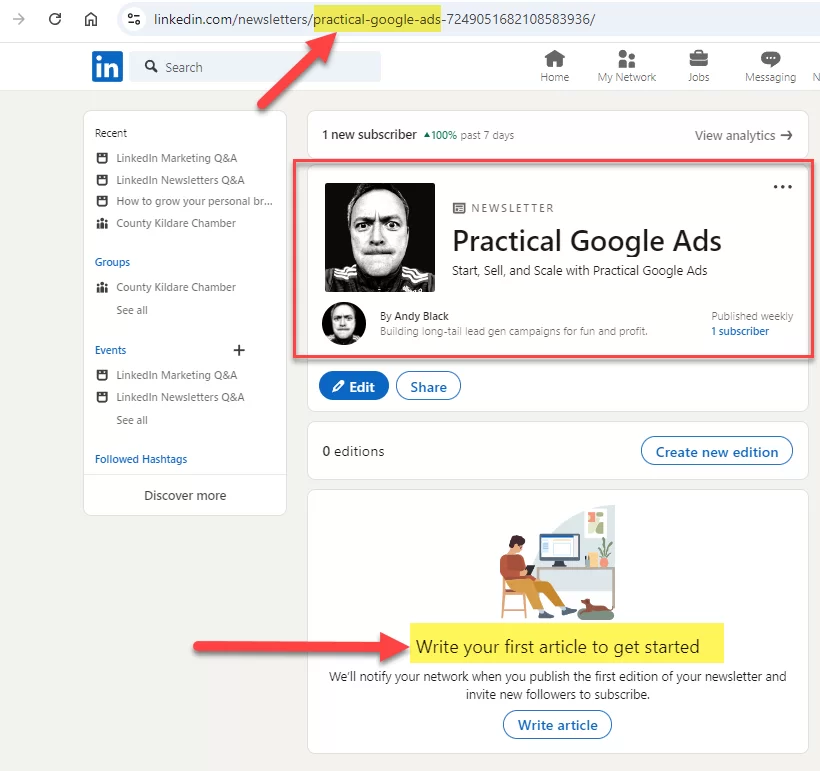Open the newsletter cover image
The width and height of the screenshot is (820, 771).
point(380,237)
